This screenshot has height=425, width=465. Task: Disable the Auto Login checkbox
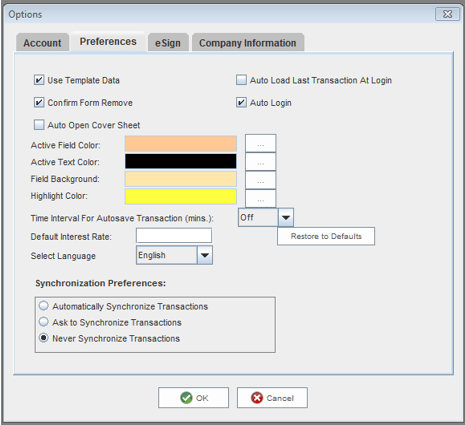[x=241, y=102]
